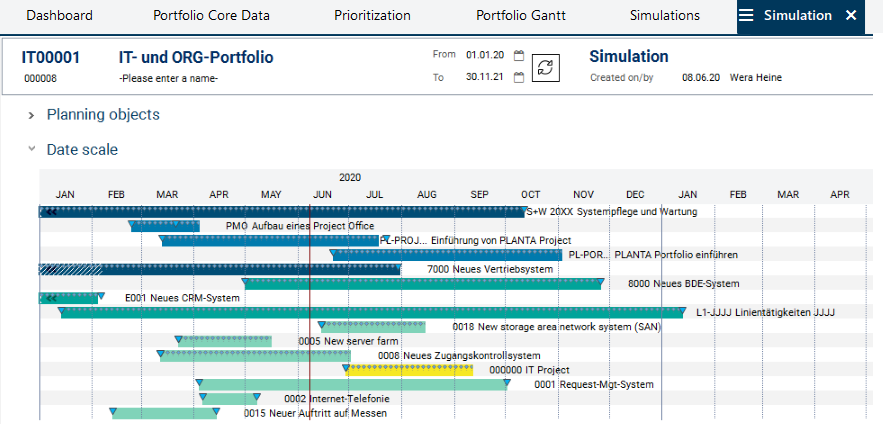This screenshot has height=424, width=883.
Task: Collapse the Date scale section
Action: (33, 150)
